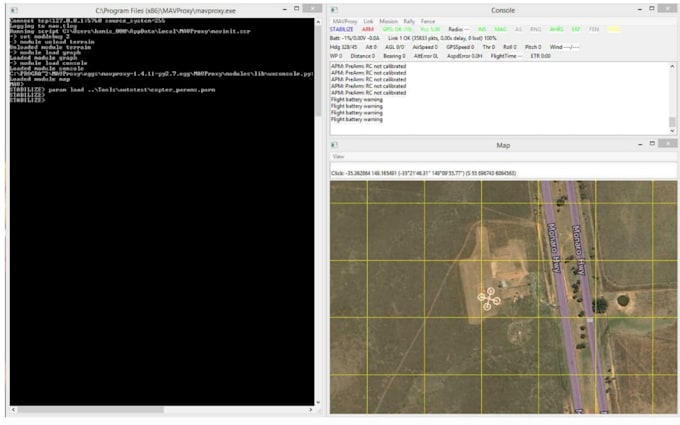Click the WP 0 waypoint readout

336,56
